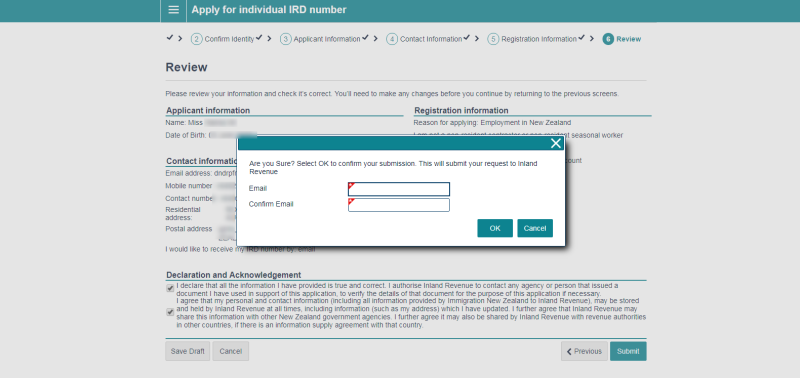Screen dimensions: 800x378
Task: Click the Applicant information section heading
Action: click(x=208, y=110)
